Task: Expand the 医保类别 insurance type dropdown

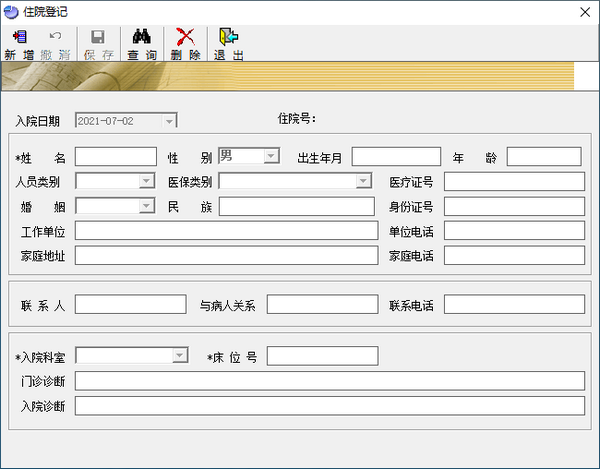Action: 364,181
